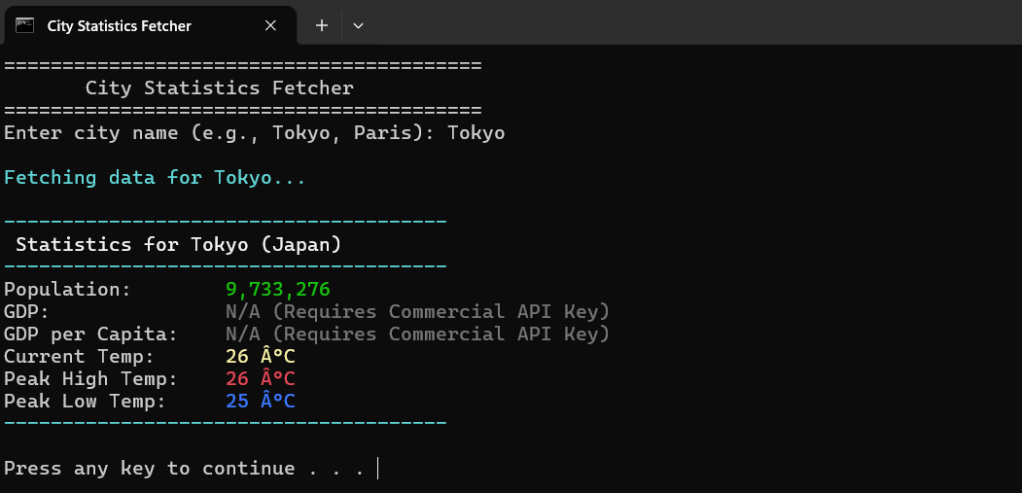Open a new terminal tab with plus
The height and width of the screenshot is (493, 1022).
321,25
